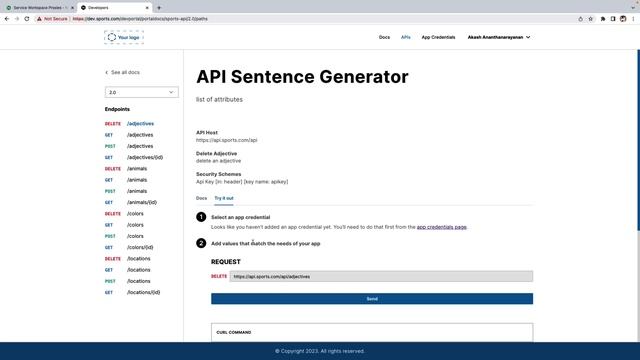
Task: Select GET /locations/{id} endpoint
Action: [x=132, y=293]
